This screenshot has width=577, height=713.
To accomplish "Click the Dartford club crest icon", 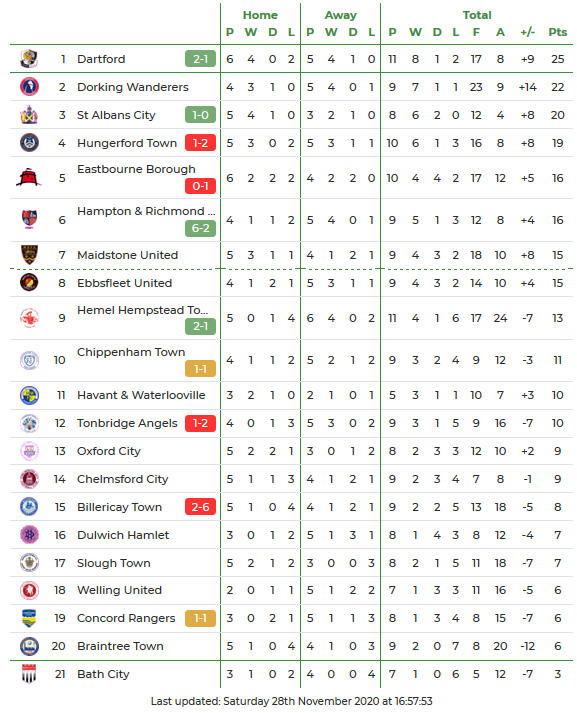I will [x=29, y=59].
